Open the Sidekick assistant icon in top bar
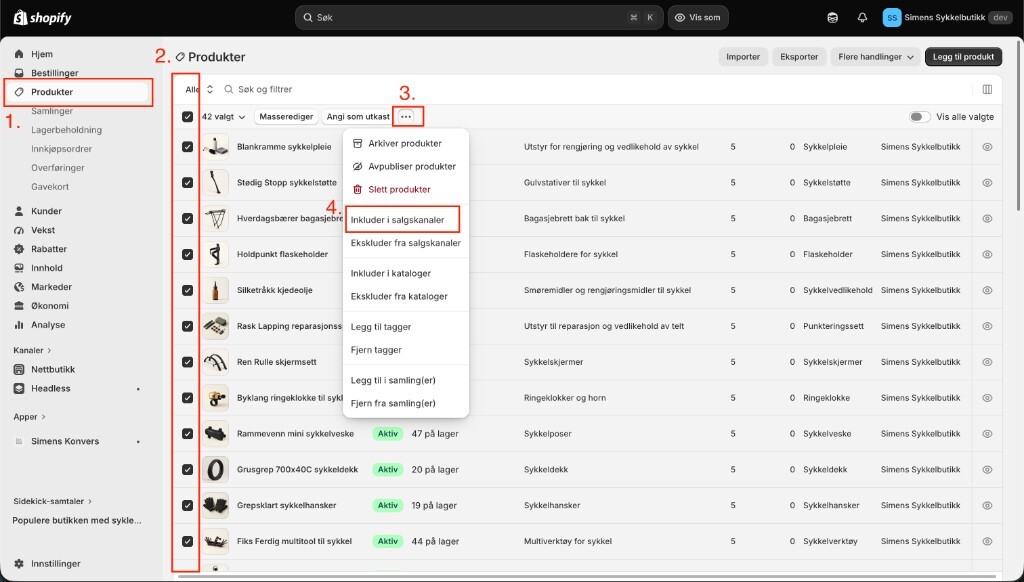 832,18
